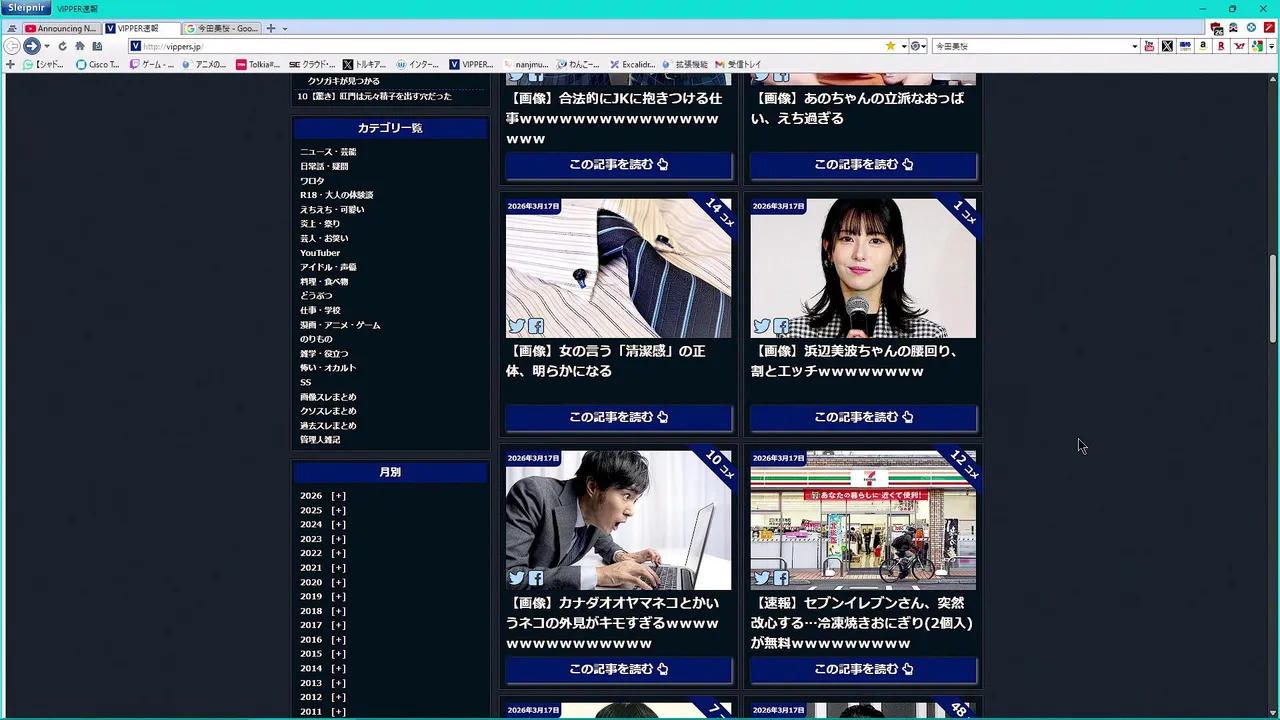
Task: Open the necktie article thumbnail
Action: pos(618,268)
